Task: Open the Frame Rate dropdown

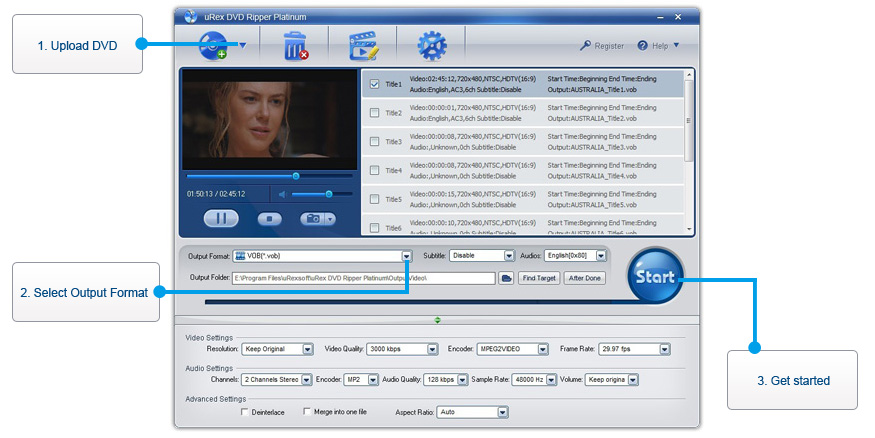Action: coord(665,349)
